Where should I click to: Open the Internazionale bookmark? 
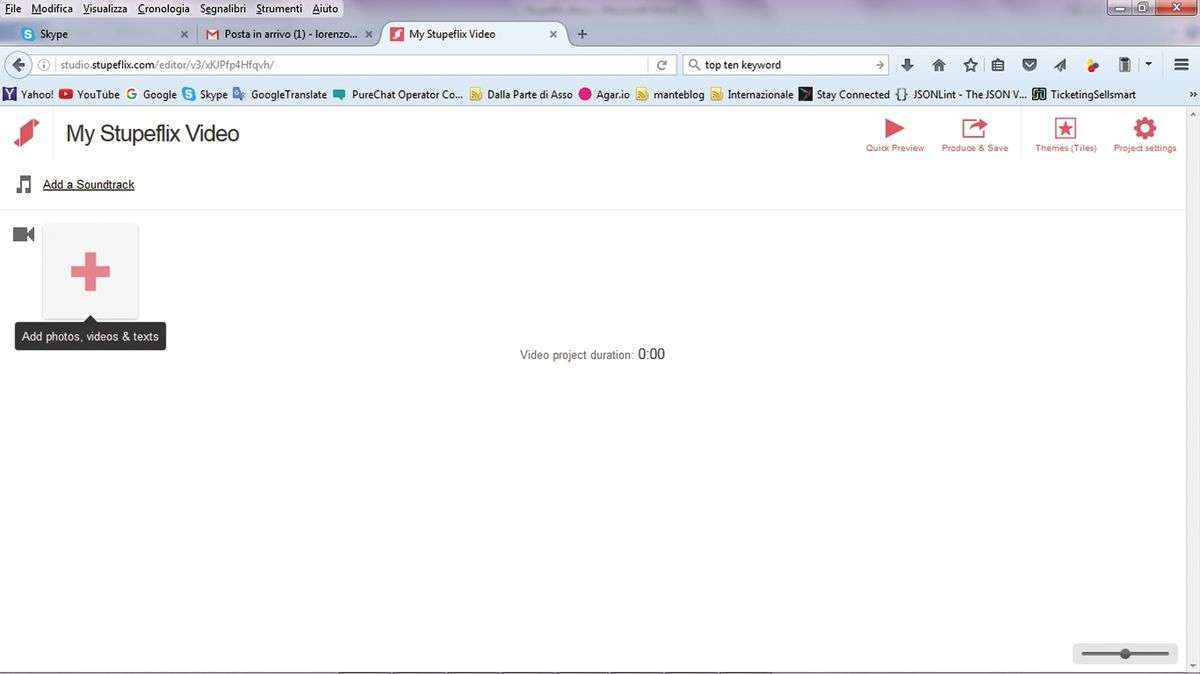coord(752,95)
